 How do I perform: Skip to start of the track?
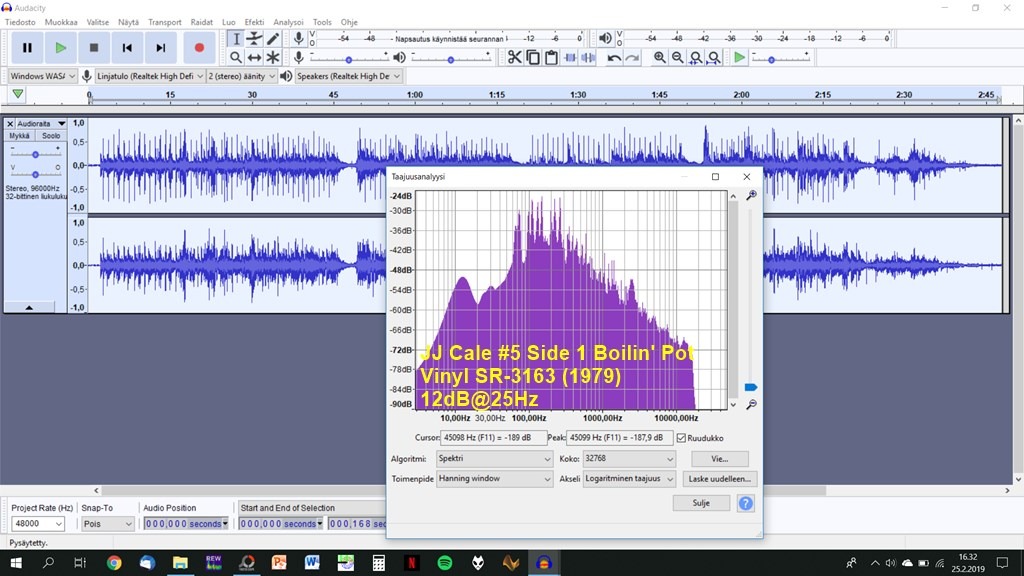pyautogui.click(x=127, y=48)
